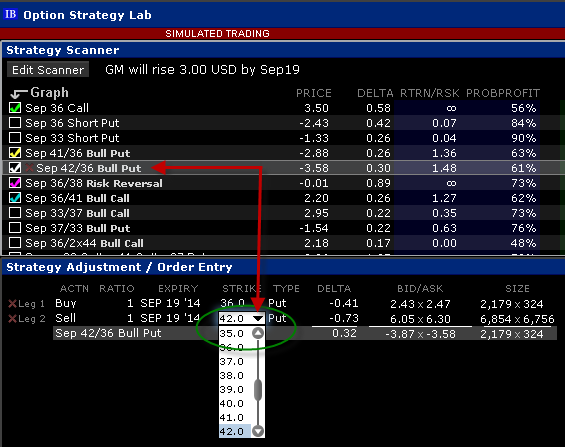Click Leg 2 bid/ask 6.05 x 6.30
Image resolution: width=565 pixels, height=447 pixels.
pos(420,319)
